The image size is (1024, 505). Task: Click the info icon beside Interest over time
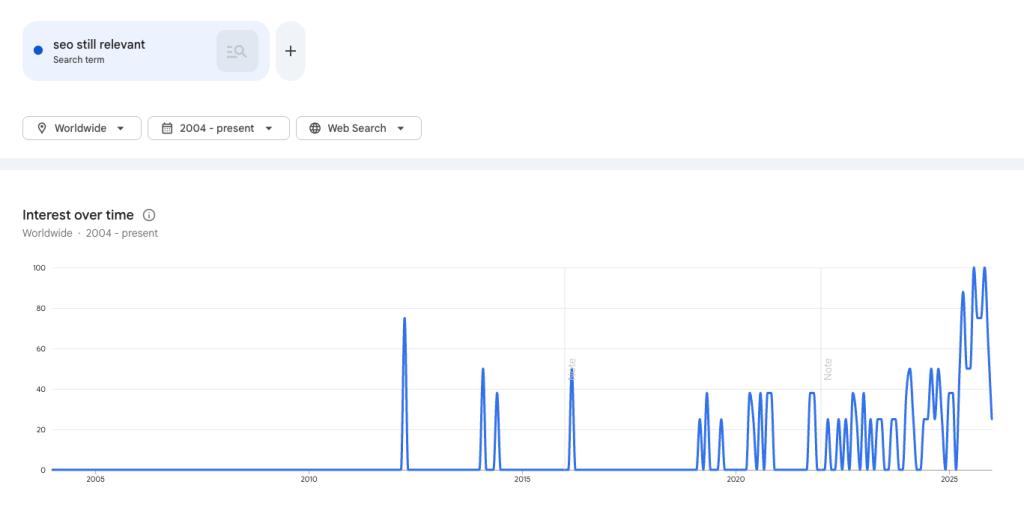point(149,215)
